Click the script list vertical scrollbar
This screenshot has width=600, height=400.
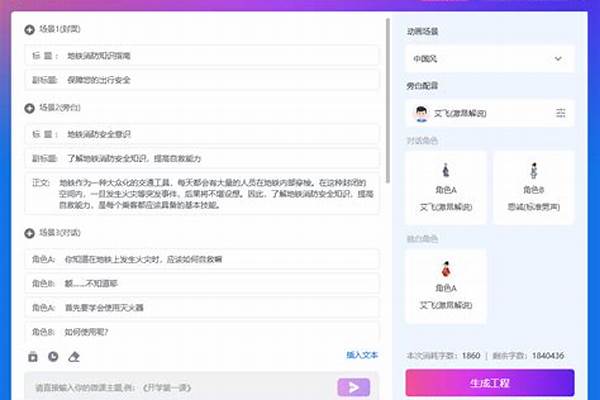click(388, 100)
